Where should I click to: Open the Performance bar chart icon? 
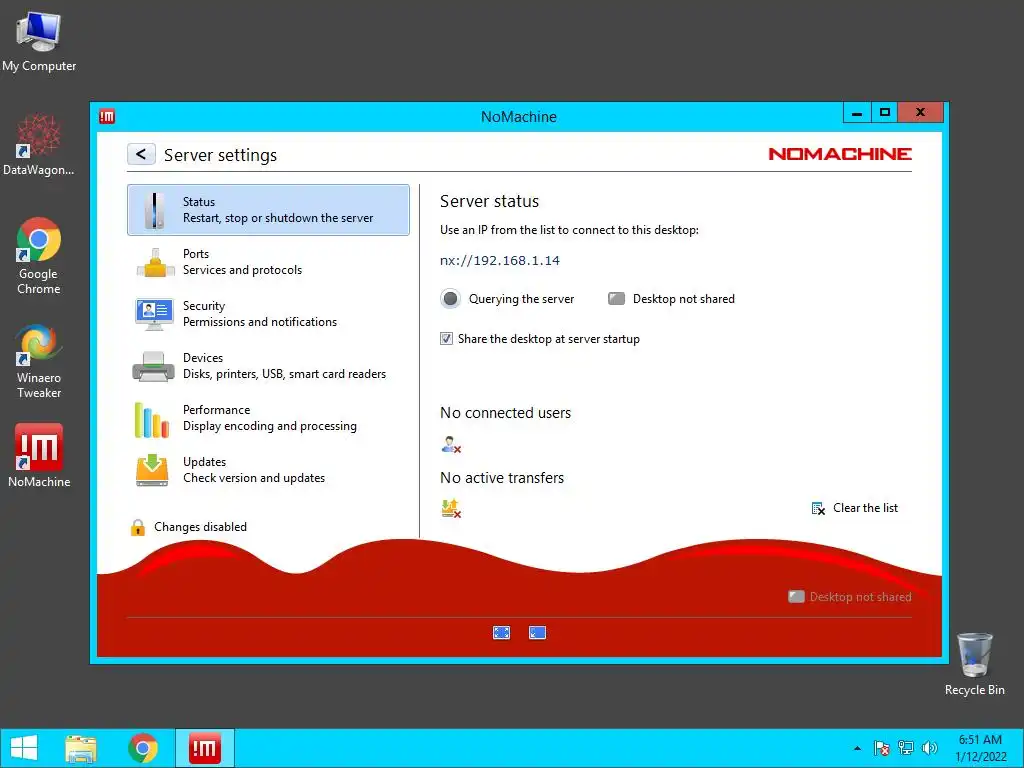[152, 419]
